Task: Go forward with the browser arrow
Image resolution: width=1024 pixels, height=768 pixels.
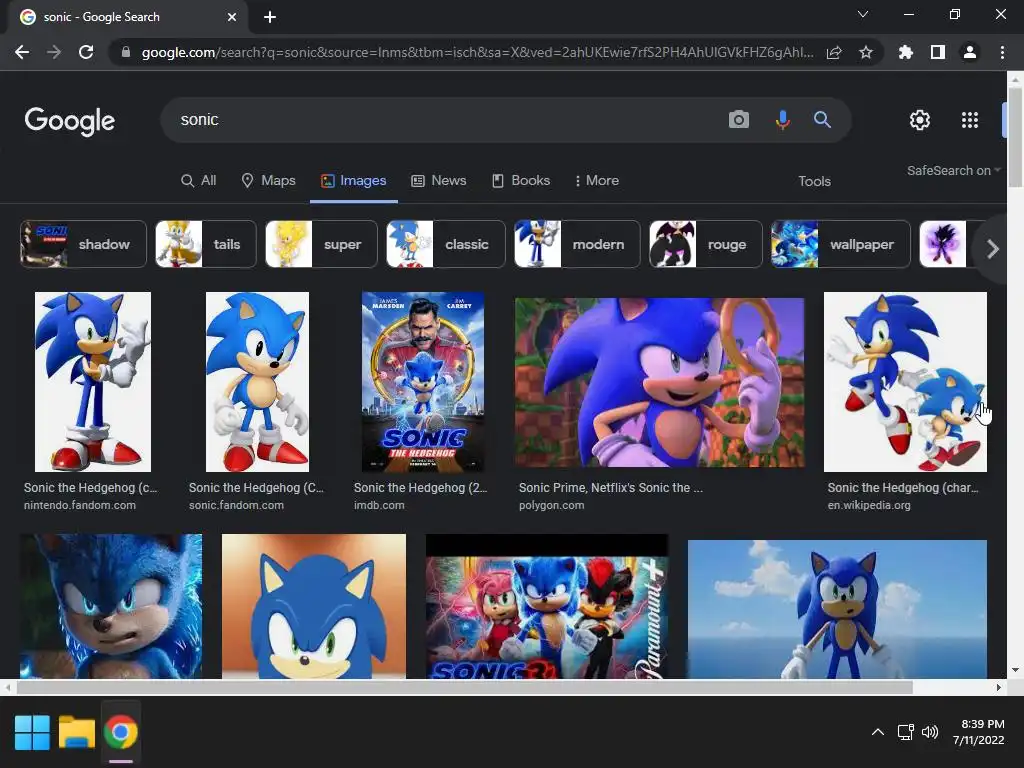Action: [54, 52]
